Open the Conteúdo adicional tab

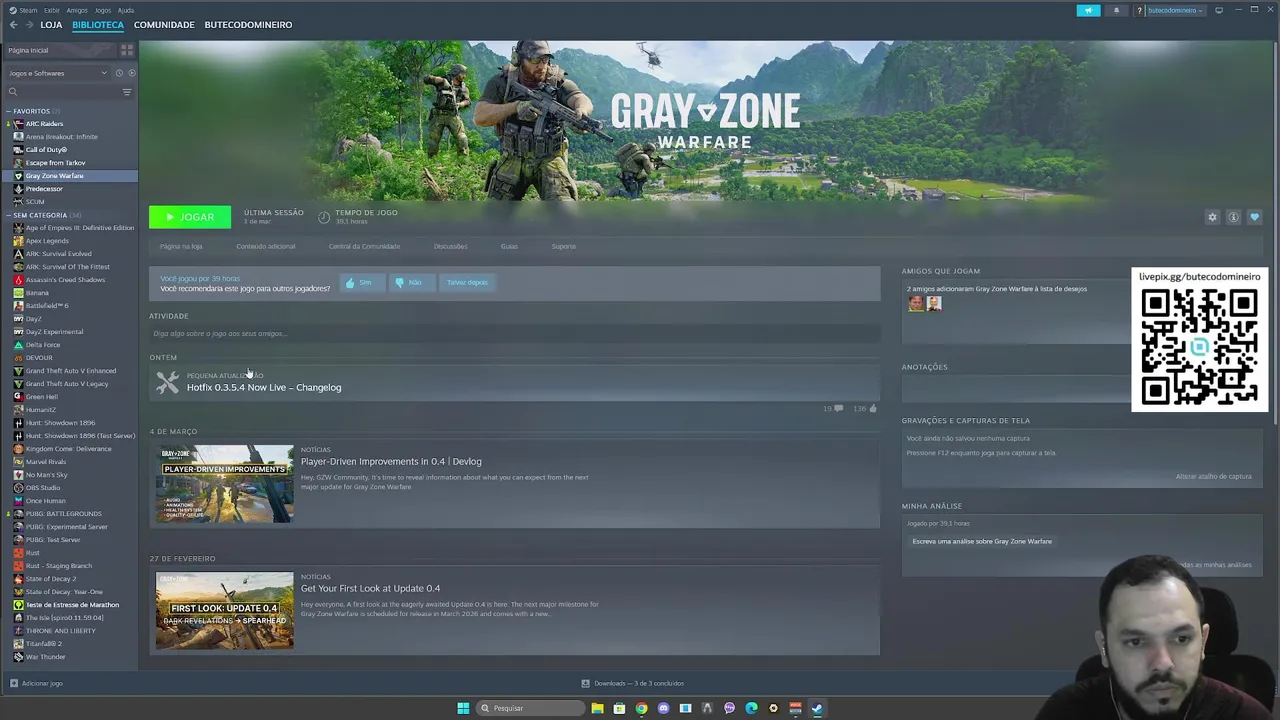coord(266,246)
